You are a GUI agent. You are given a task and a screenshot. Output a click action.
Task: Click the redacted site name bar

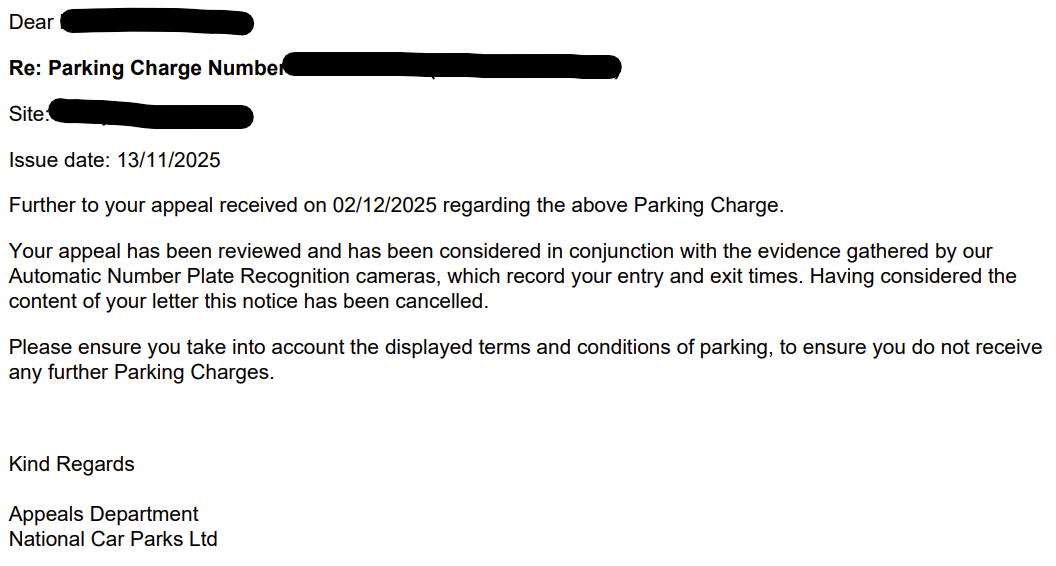(x=151, y=114)
